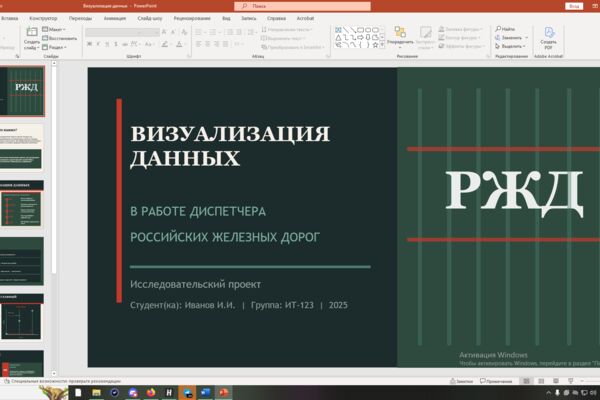The image size is (600, 400).
Task: Open the Макет slide layout menu
Action: [x=54, y=29]
